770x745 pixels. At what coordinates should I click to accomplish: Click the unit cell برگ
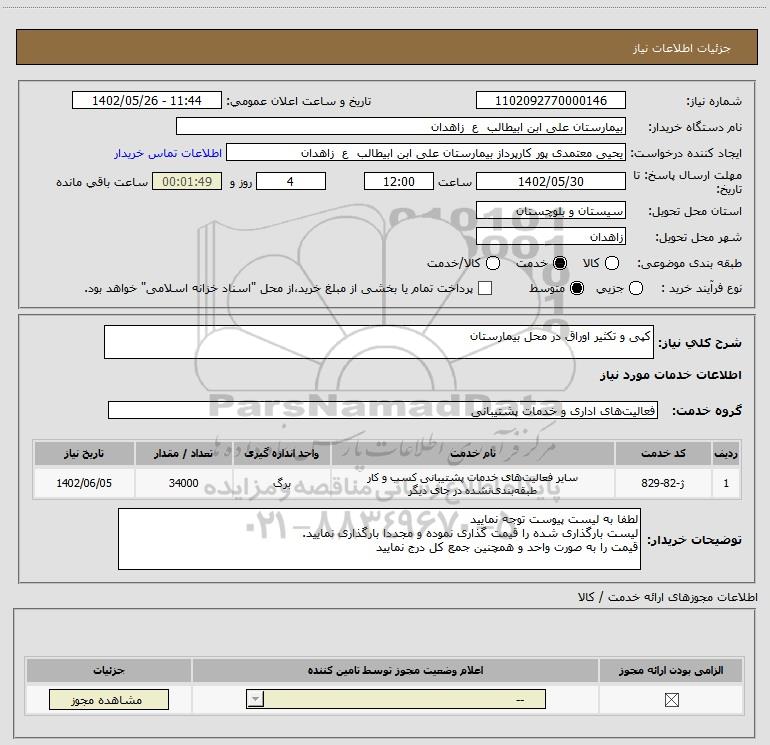coord(282,483)
